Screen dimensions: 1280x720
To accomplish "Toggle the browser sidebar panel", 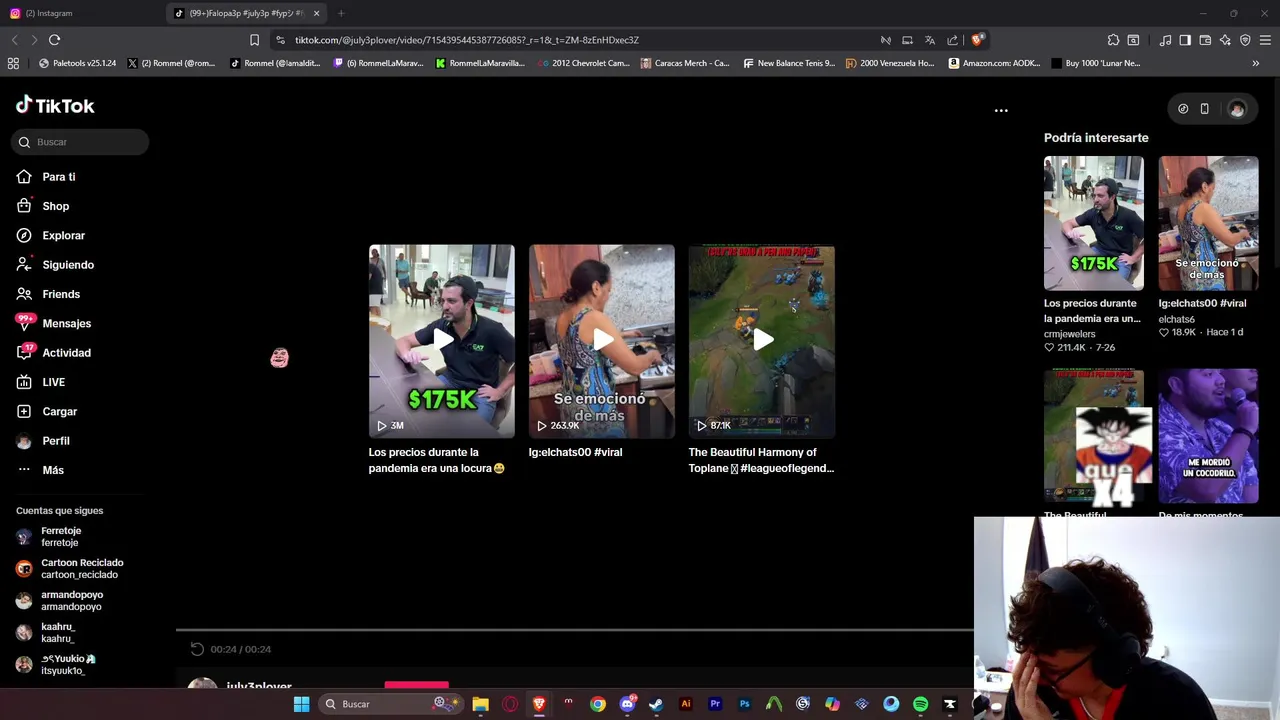I will pos(1185,40).
